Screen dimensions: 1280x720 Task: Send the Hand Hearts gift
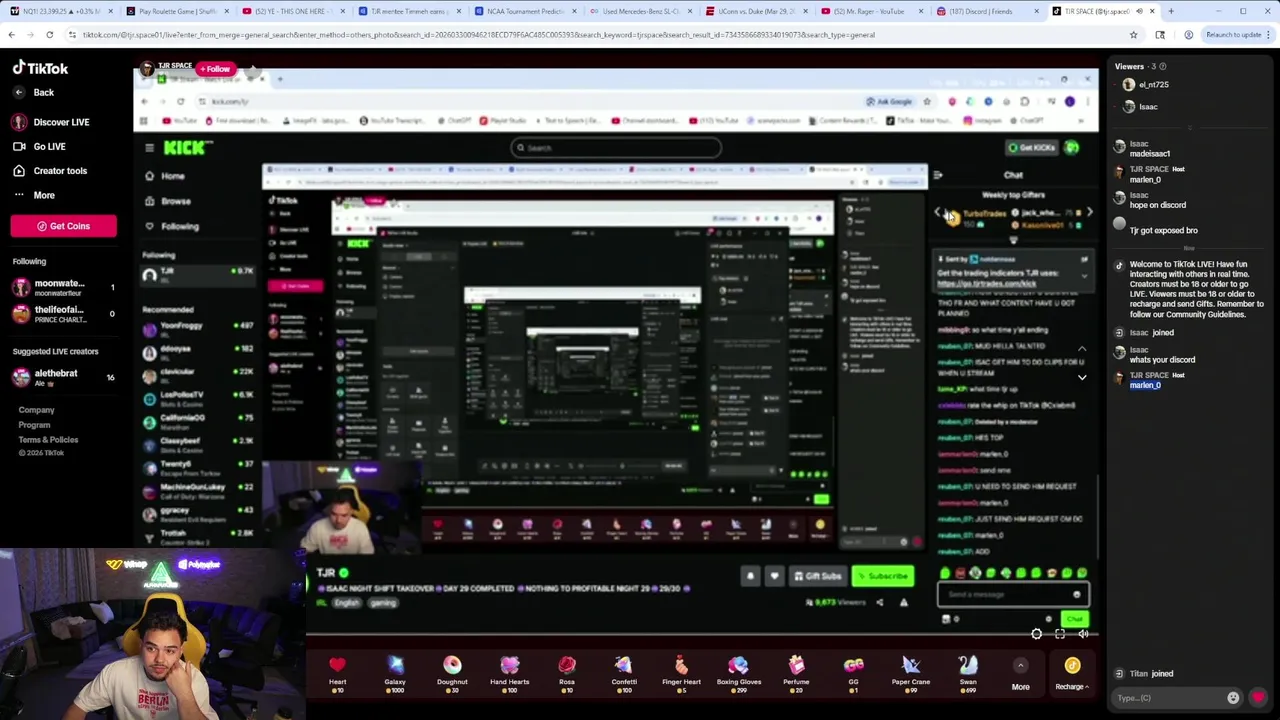509,672
